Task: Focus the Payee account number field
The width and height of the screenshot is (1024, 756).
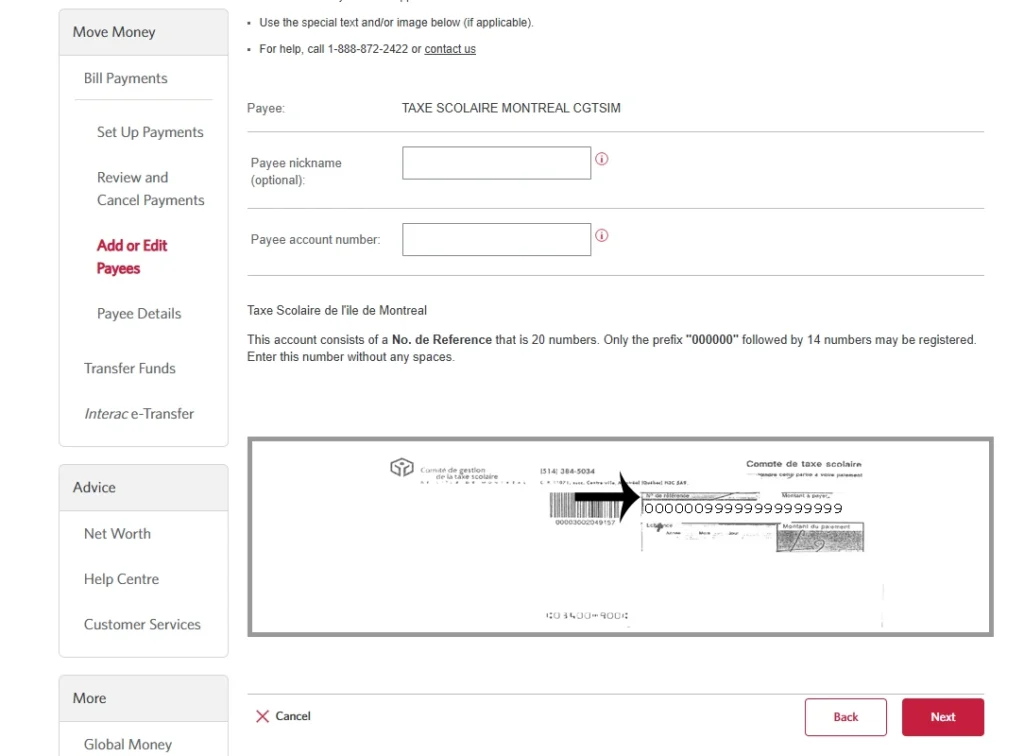Action: click(496, 239)
